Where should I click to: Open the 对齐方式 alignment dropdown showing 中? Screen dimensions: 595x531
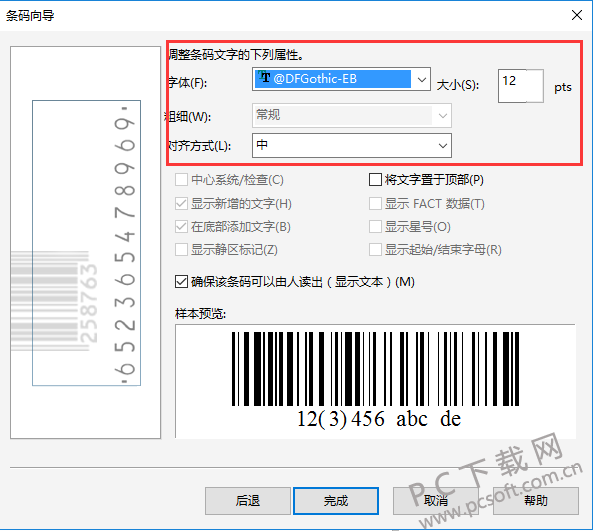pos(352,145)
